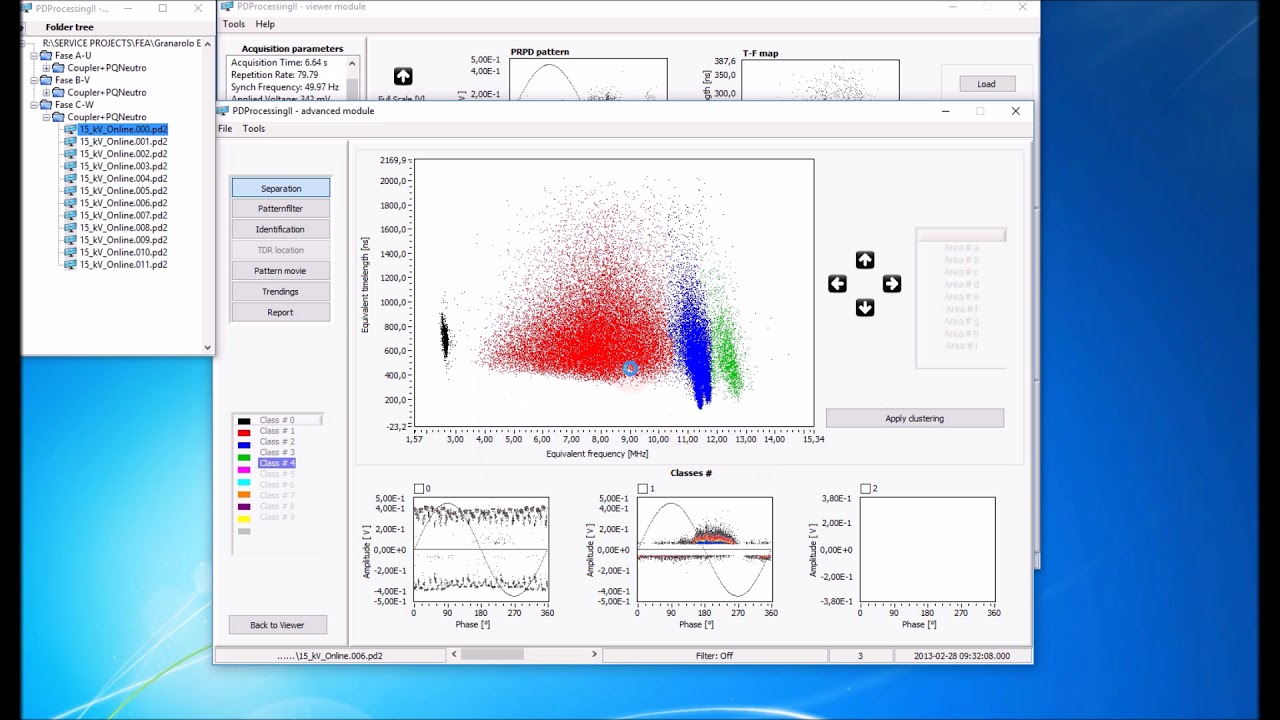
Task: Select black Class # 0 color swatch
Action: pyautogui.click(x=244, y=421)
